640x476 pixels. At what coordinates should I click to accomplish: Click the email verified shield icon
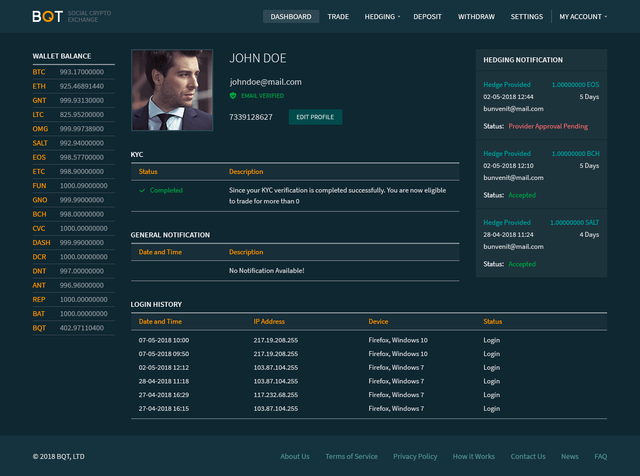pos(233,96)
